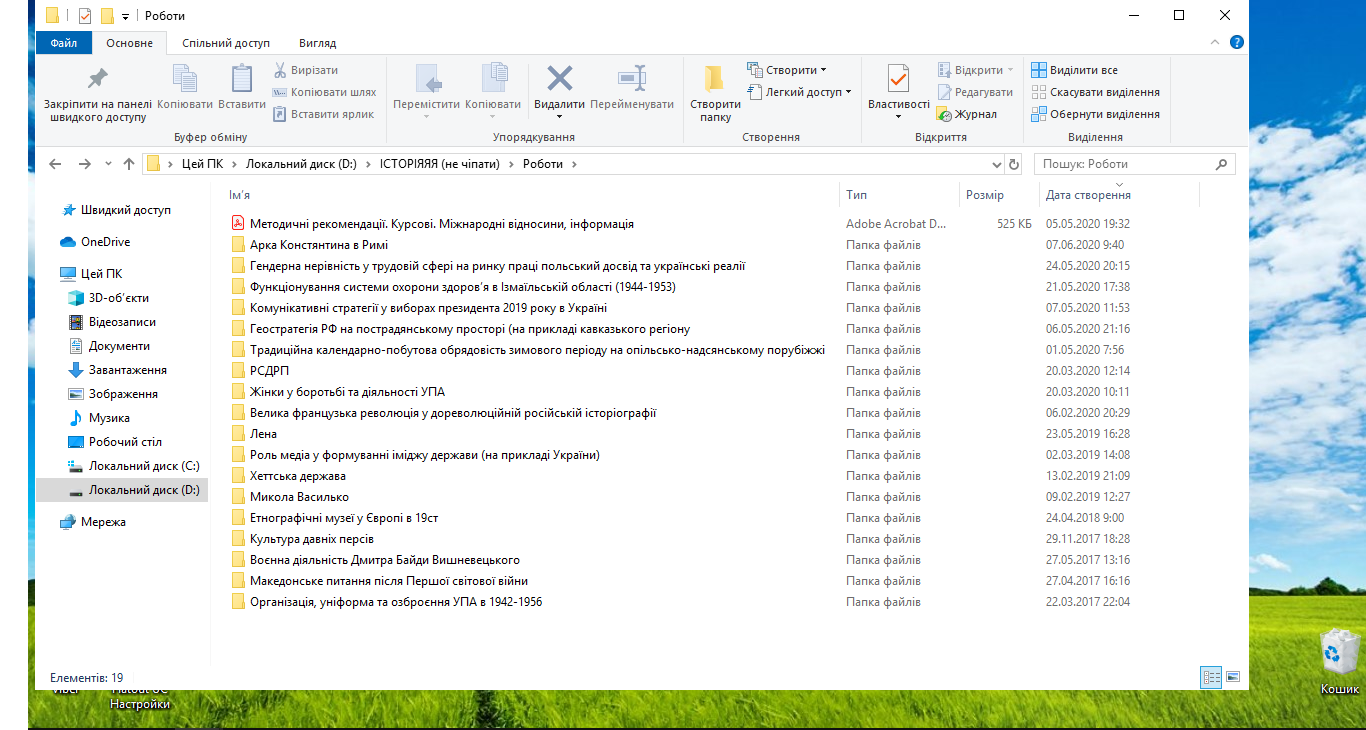Collapse the ribbon with the chevron

[x=1214, y=43]
